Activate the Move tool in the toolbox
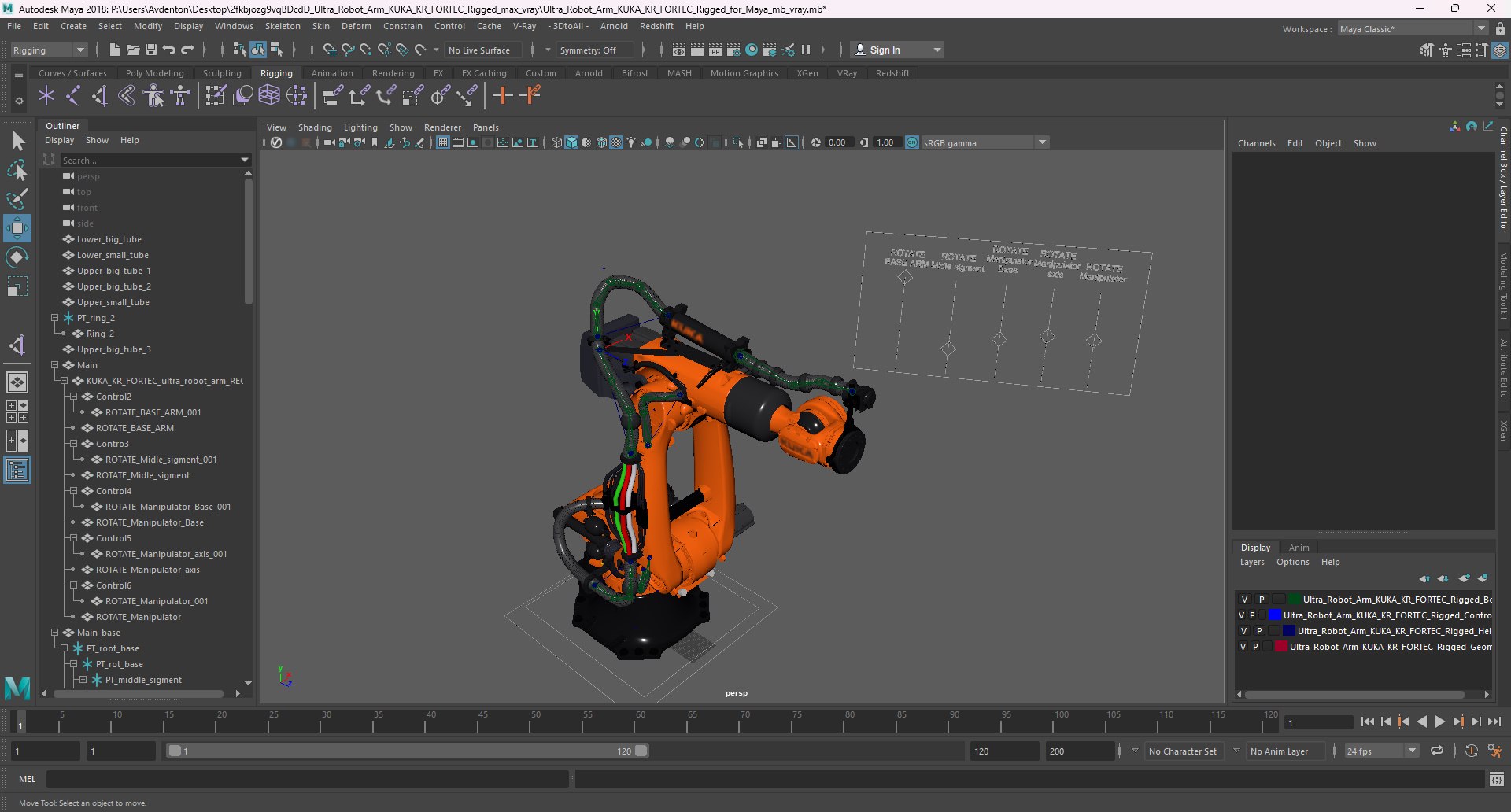 (x=17, y=228)
